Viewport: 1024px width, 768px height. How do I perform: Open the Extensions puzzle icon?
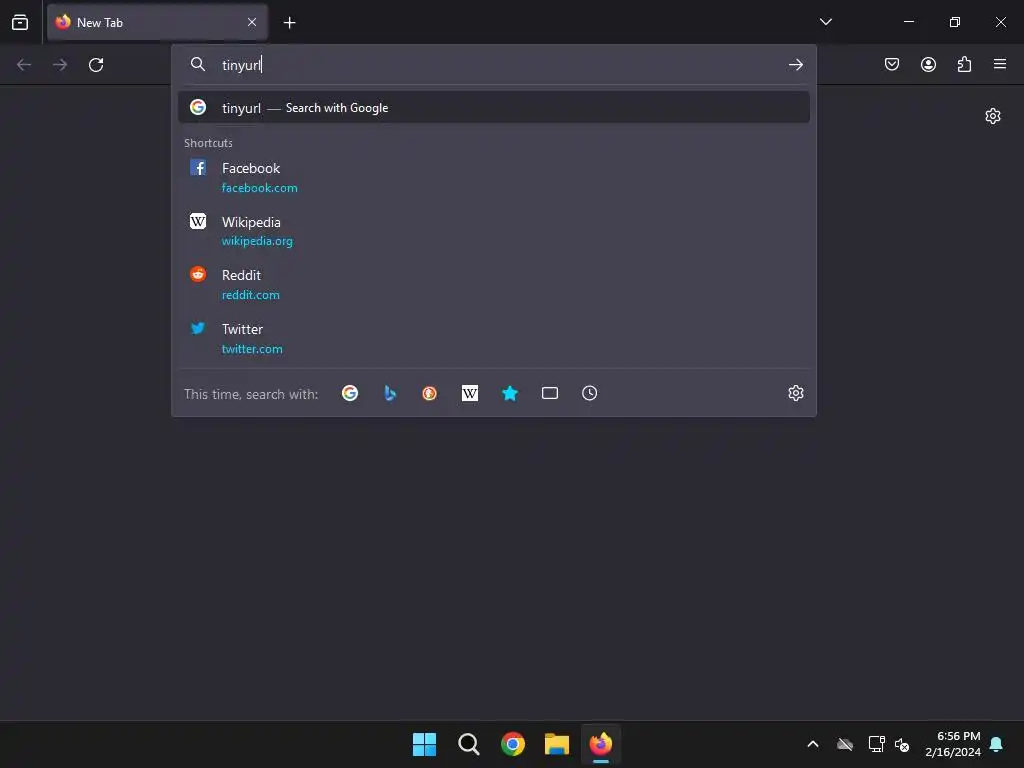point(964,64)
